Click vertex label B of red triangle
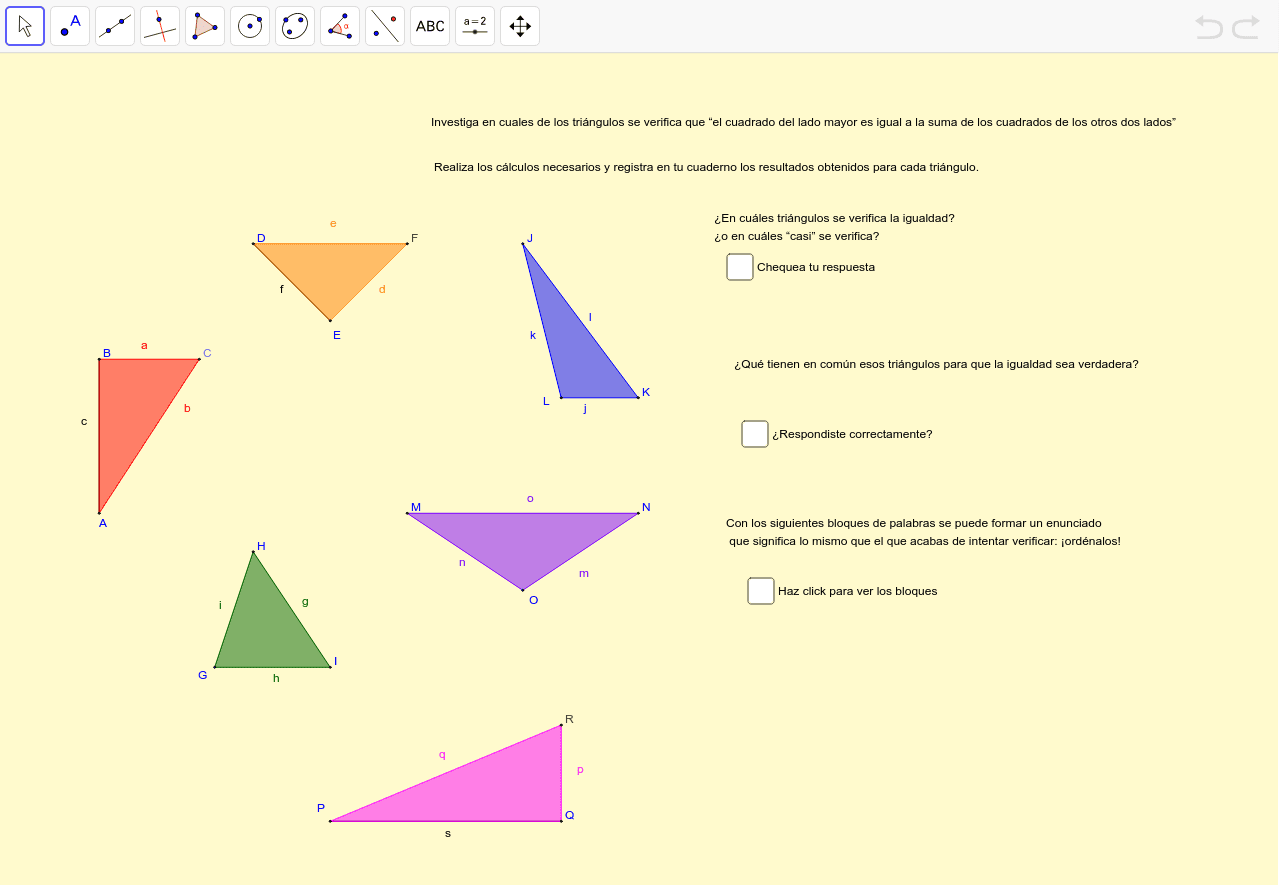Viewport: 1280px width, 887px height. (107, 353)
